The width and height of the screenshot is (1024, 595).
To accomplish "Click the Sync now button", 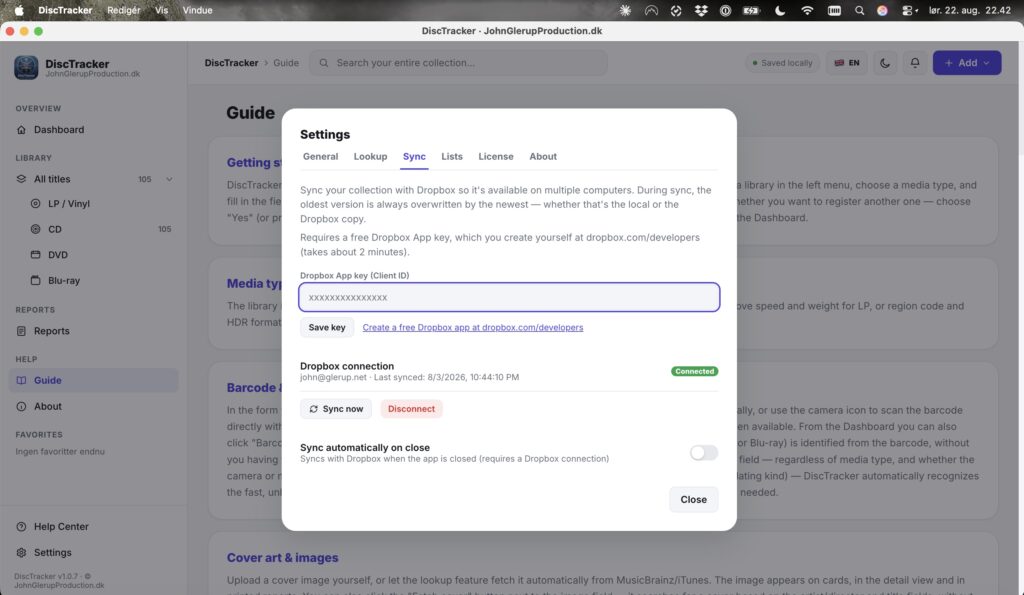I will coord(336,409).
